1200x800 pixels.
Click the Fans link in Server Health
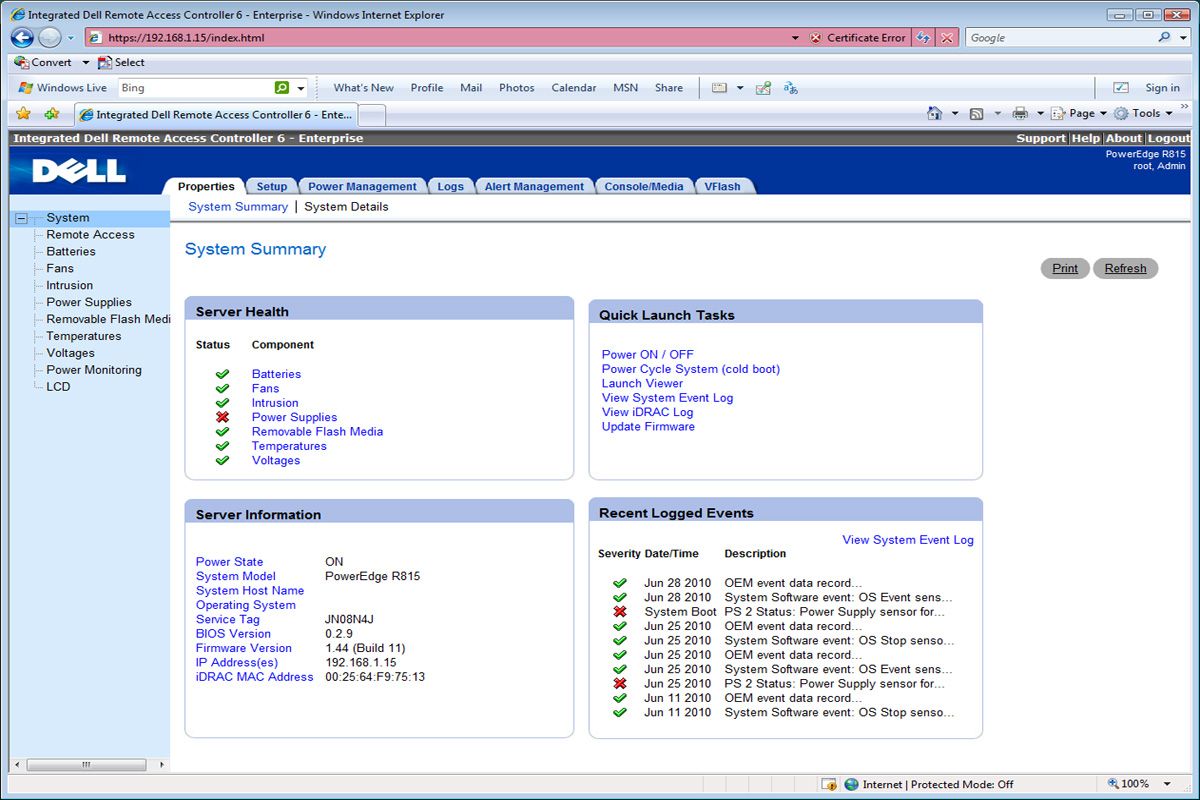point(265,388)
